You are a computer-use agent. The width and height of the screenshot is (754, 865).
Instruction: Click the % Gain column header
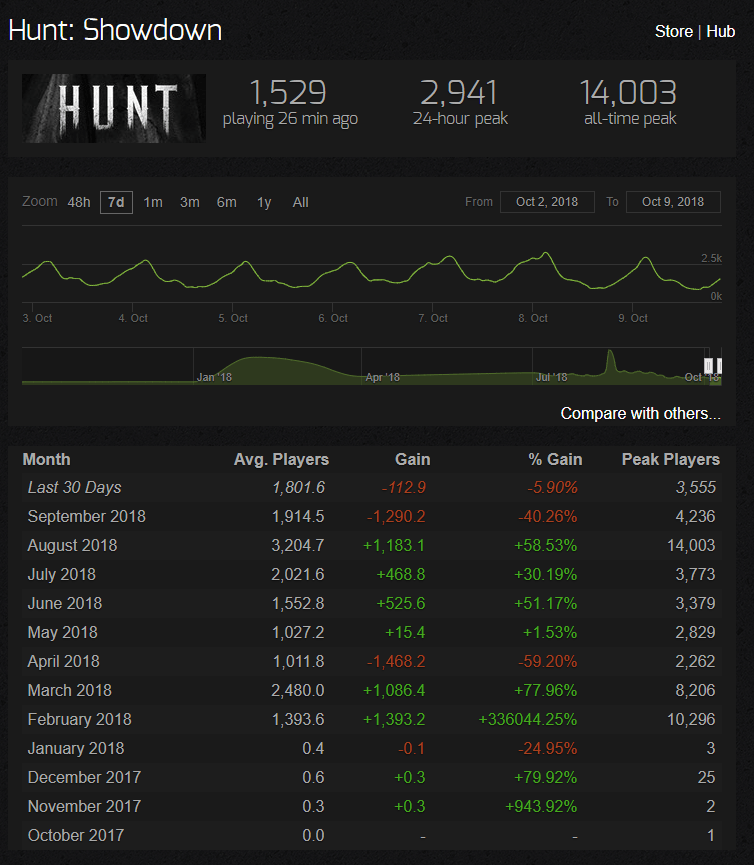pyautogui.click(x=555, y=460)
